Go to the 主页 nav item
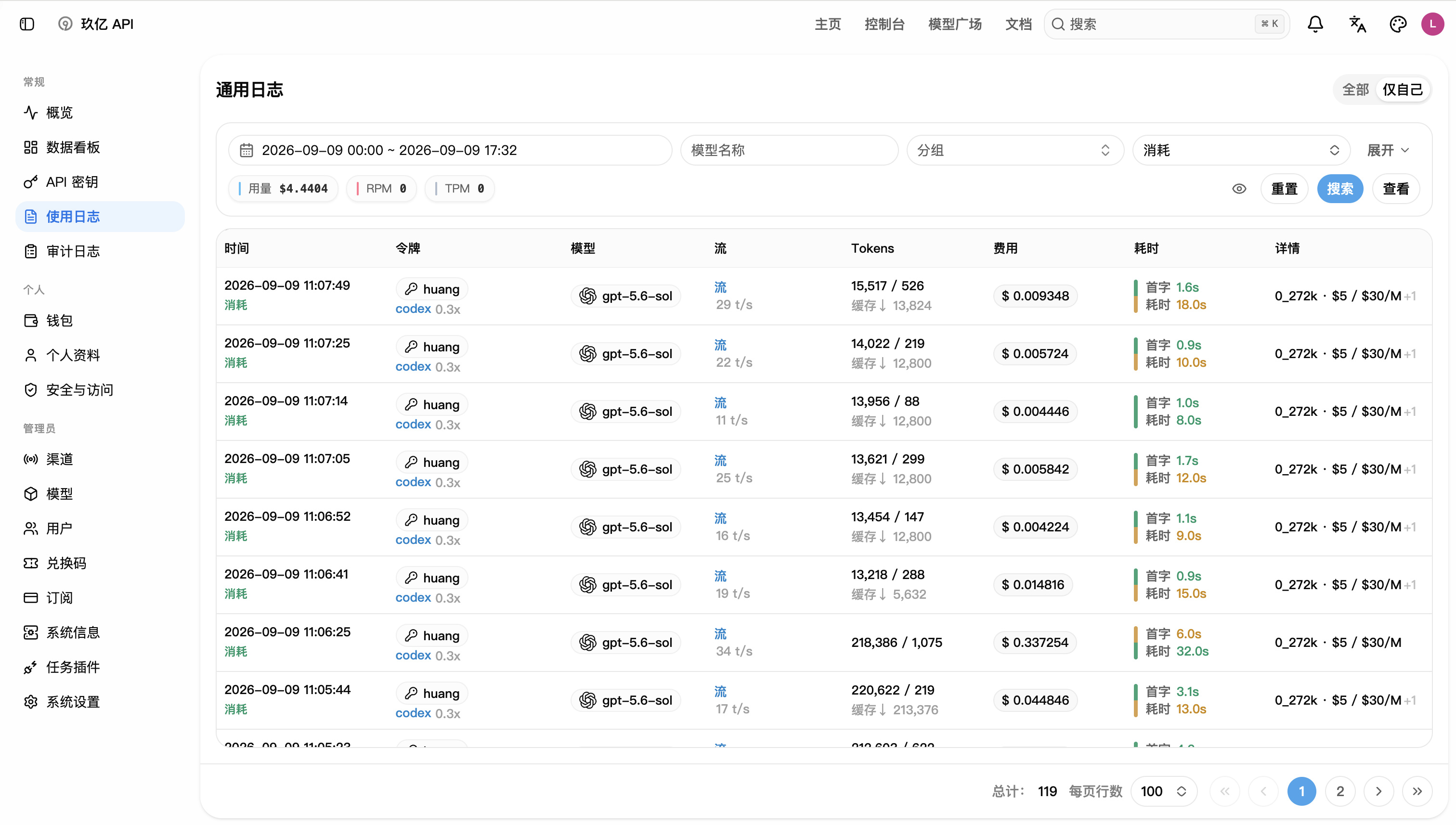Image resolution: width=1456 pixels, height=825 pixels. 828,24
